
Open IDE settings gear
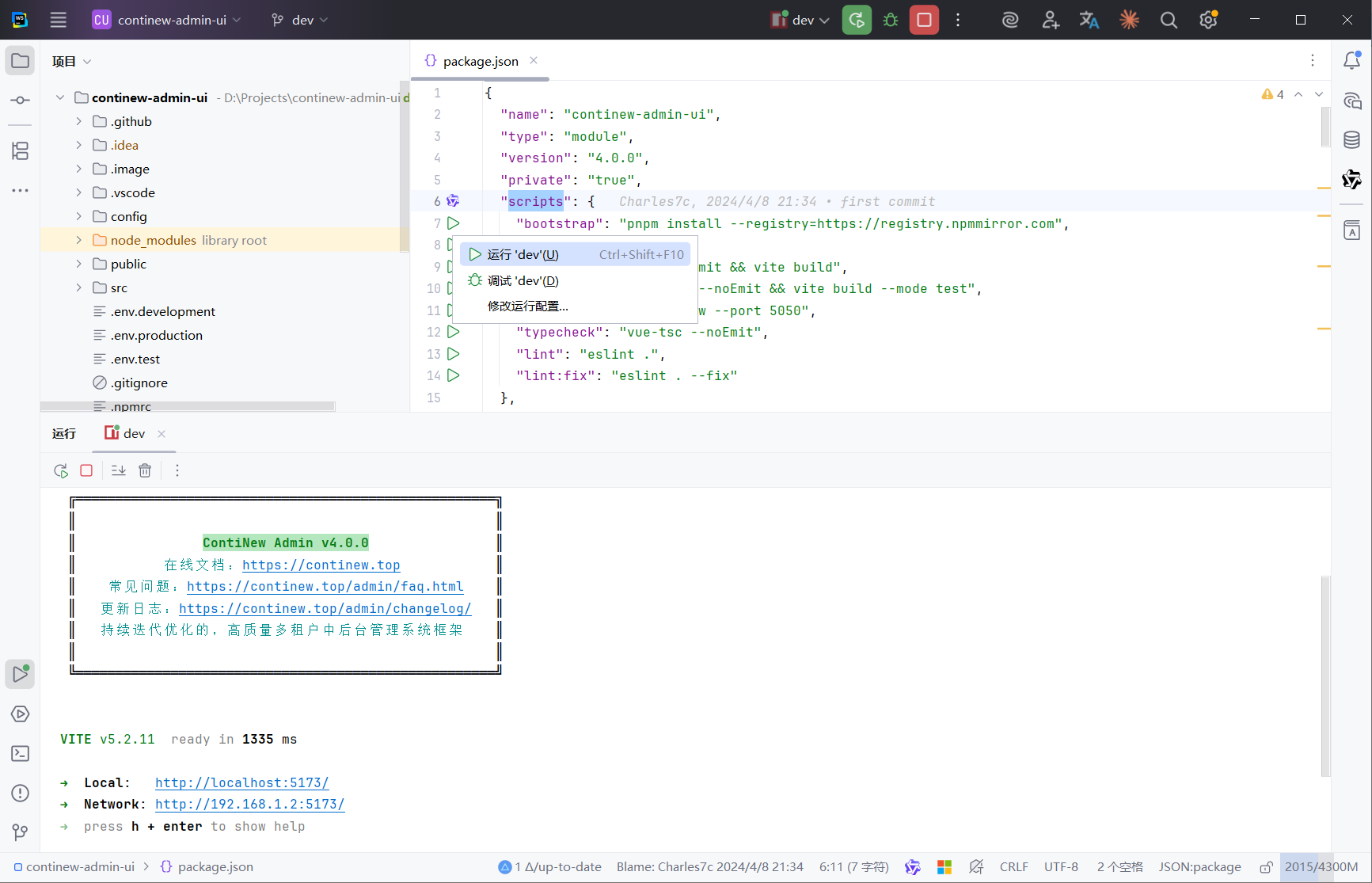tap(1208, 20)
